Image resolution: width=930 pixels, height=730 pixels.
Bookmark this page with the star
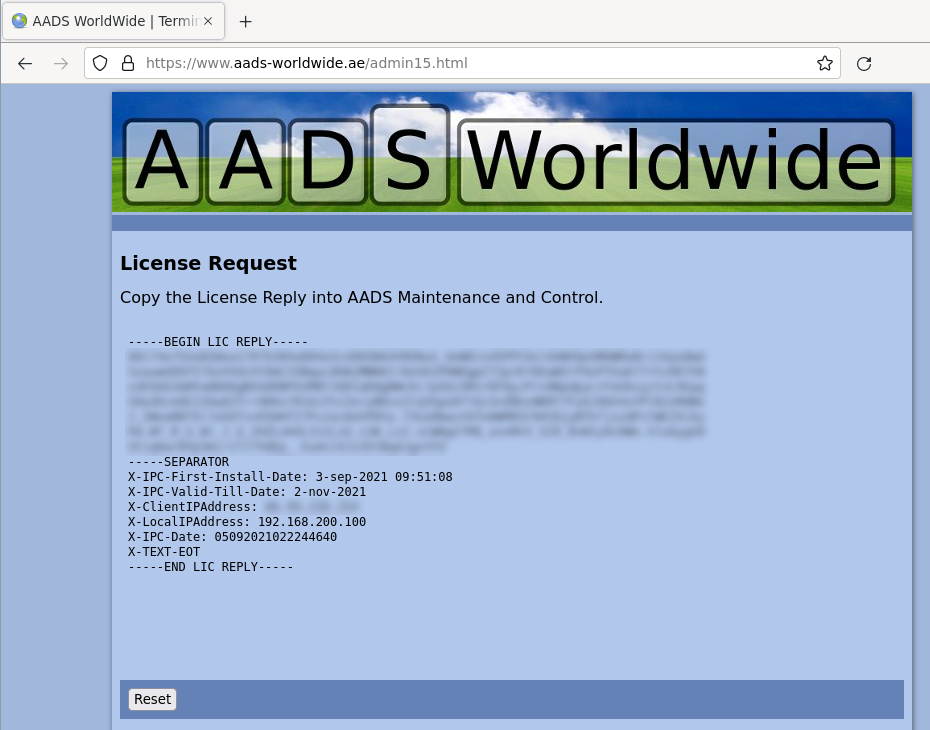(x=824, y=64)
